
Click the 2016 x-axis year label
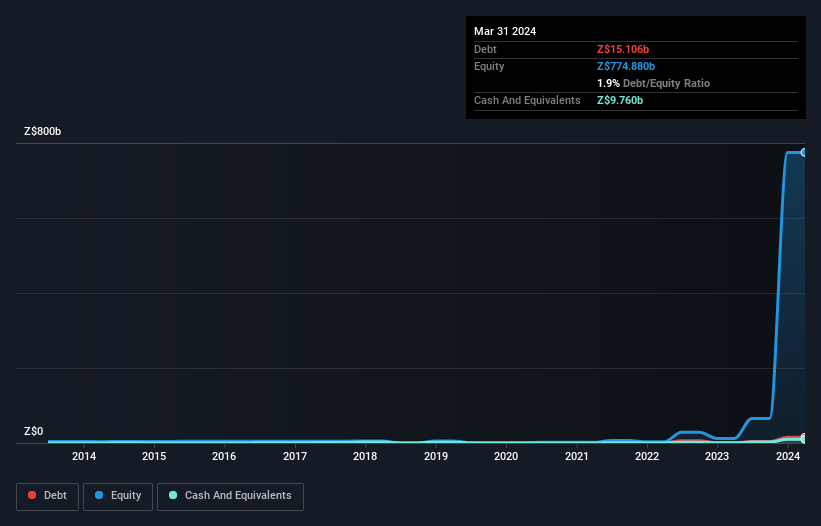coord(224,456)
